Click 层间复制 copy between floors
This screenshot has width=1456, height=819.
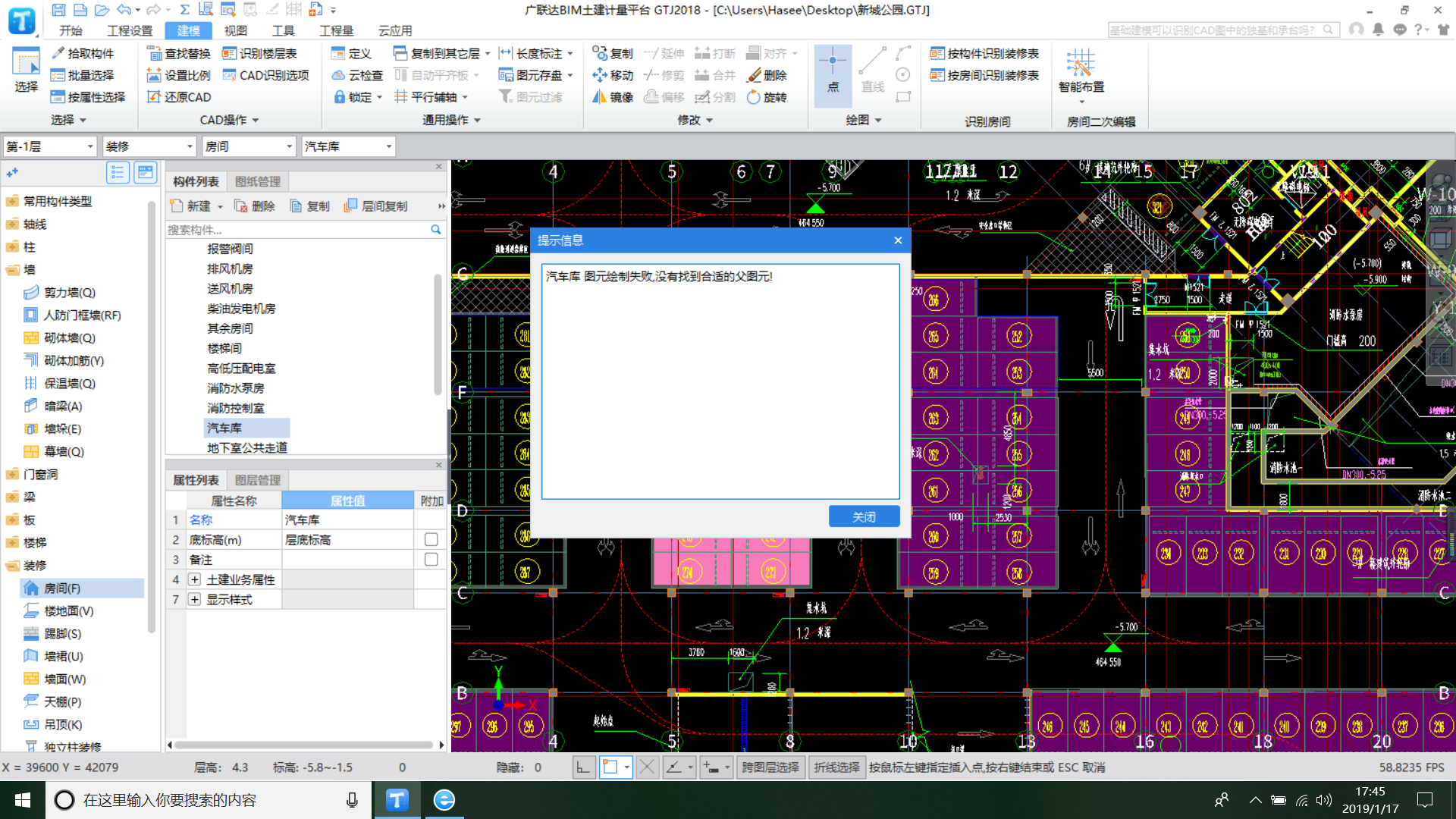[x=376, y=206]
